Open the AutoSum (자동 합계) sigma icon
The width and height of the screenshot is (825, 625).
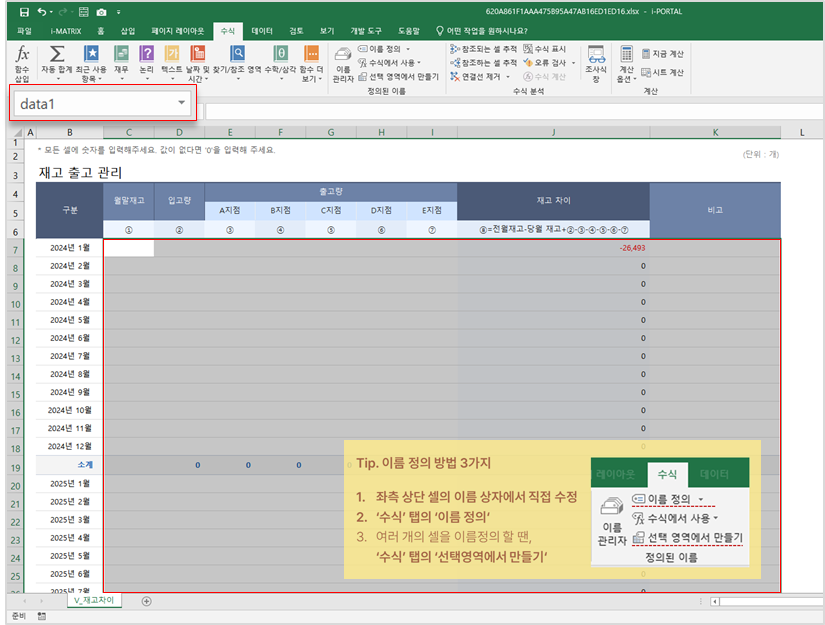click(58, 55)
